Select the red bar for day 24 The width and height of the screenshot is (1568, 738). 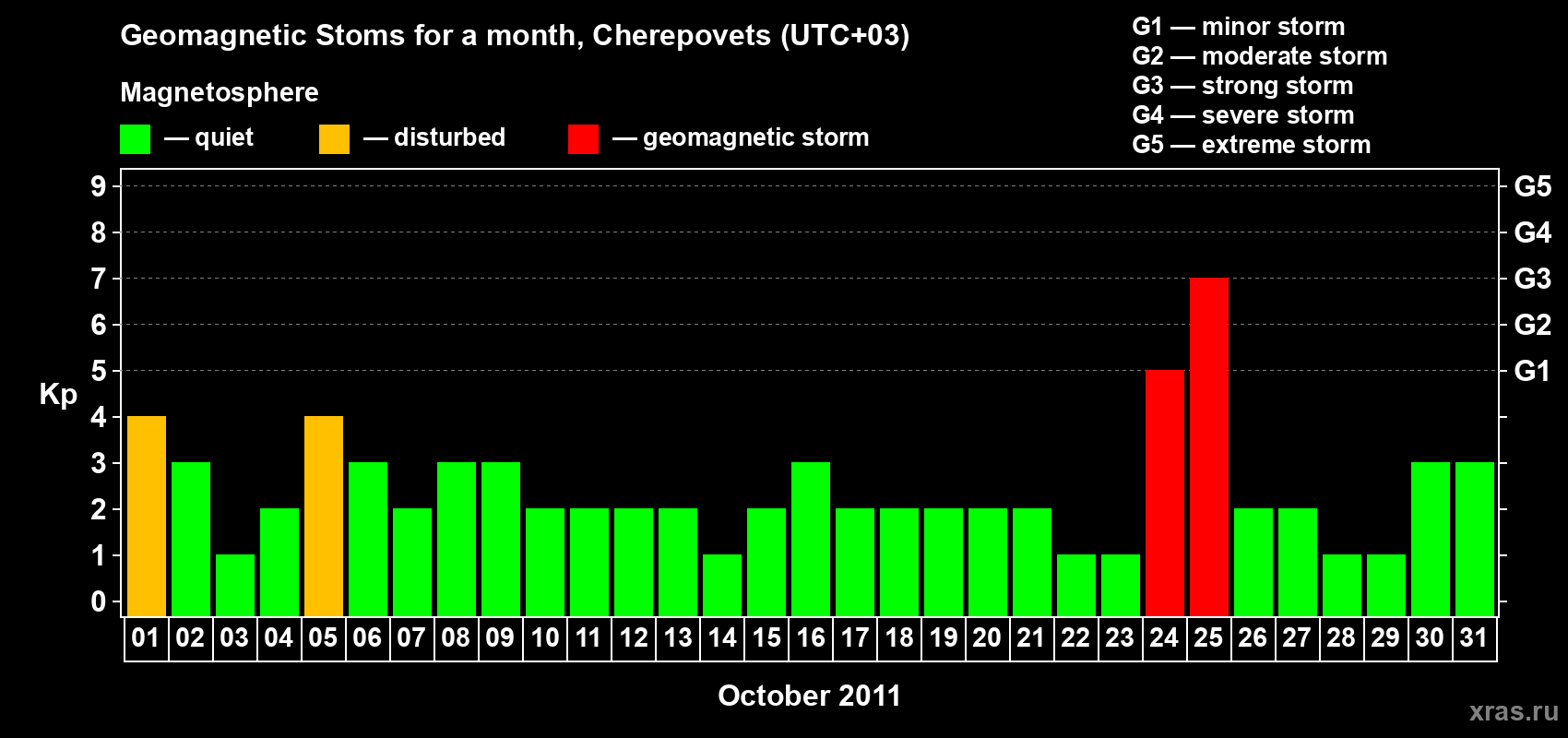(1165, 493)
